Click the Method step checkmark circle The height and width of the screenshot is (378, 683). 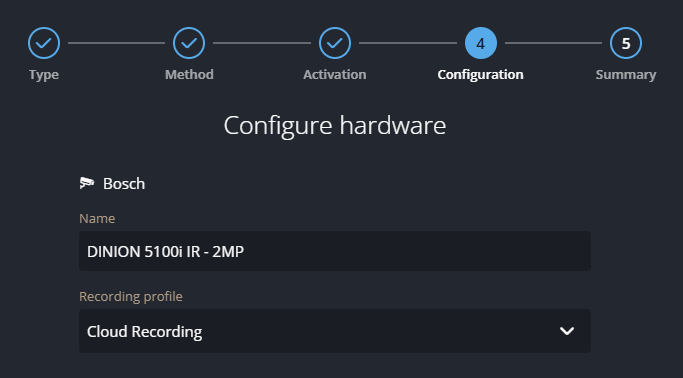click(189, 43)
